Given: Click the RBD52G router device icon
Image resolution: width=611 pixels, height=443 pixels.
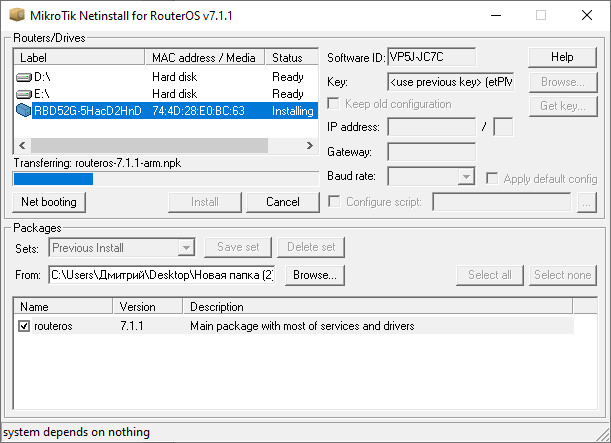Looking at the screenshot, I should (24, 110).
